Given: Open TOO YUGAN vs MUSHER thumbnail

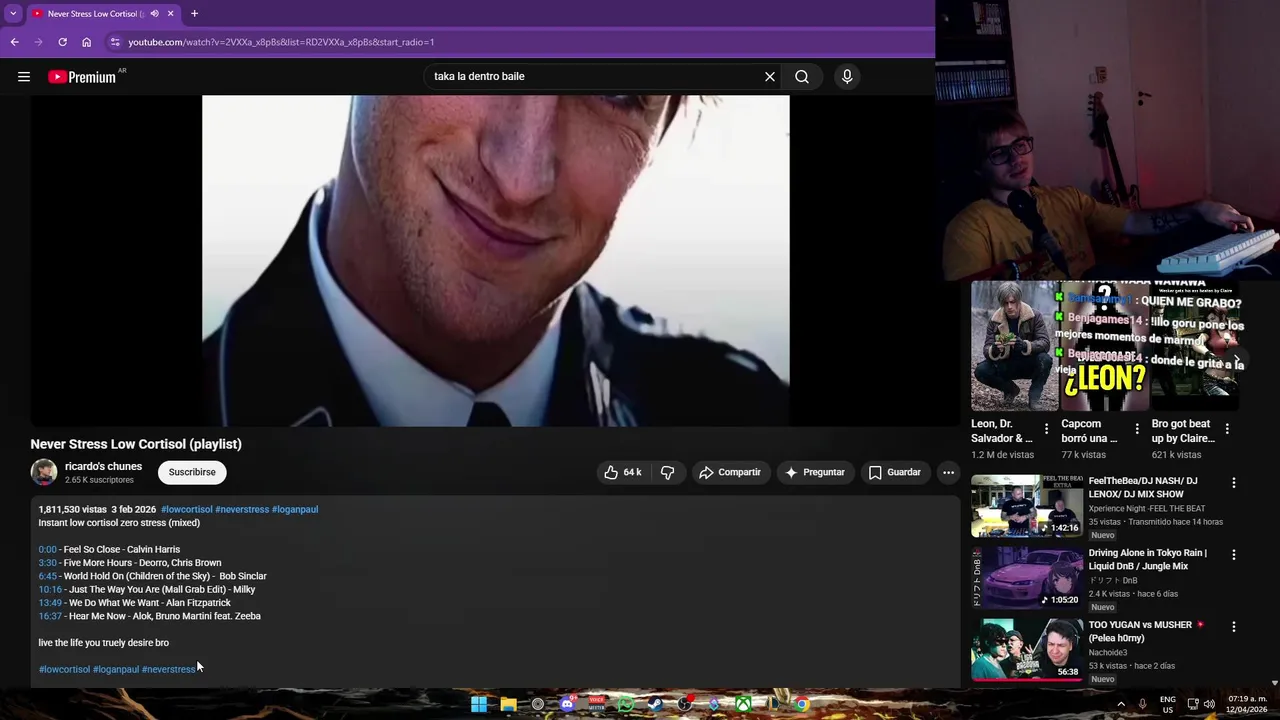Looking at the screenshot, I should (x=1027, y=650).
